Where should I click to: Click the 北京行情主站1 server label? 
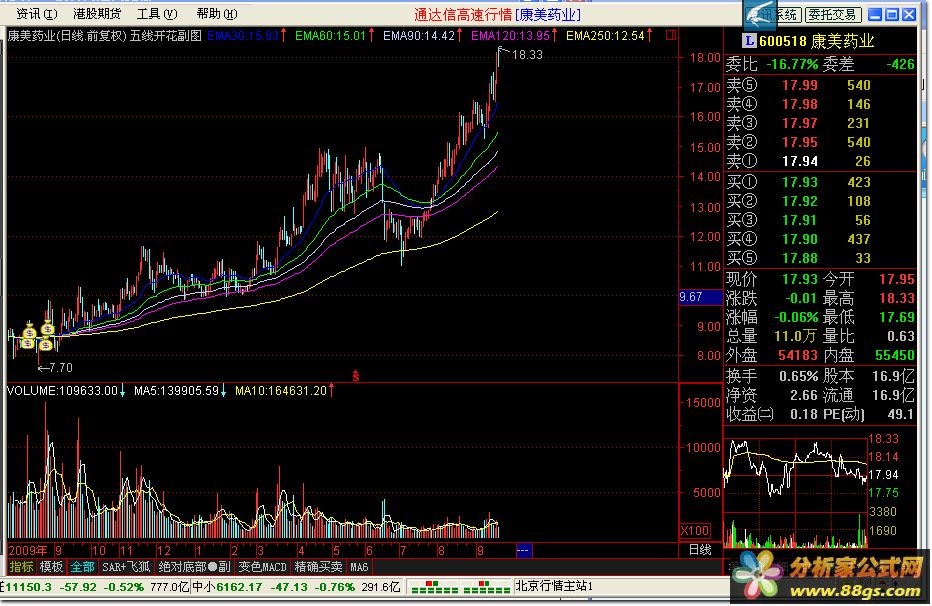(x=553, y=586)
